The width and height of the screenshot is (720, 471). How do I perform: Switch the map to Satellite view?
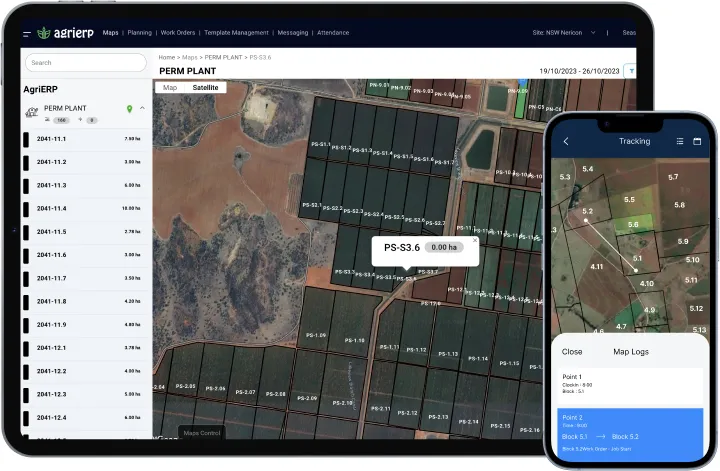click(x=205, y=88)
